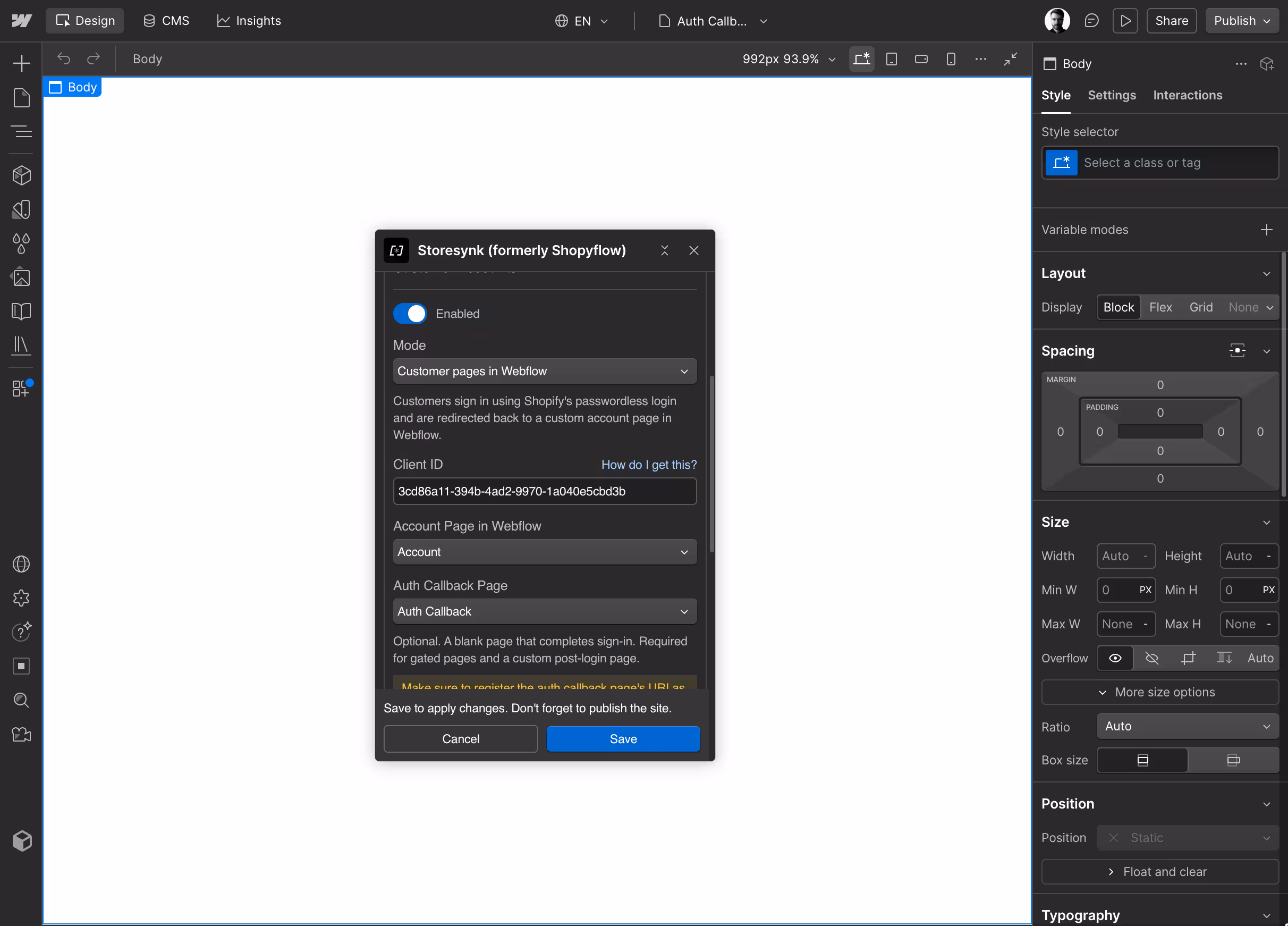Open more canvas options ellipsis
Screen dimensions: 1288x926
(981, 59)
